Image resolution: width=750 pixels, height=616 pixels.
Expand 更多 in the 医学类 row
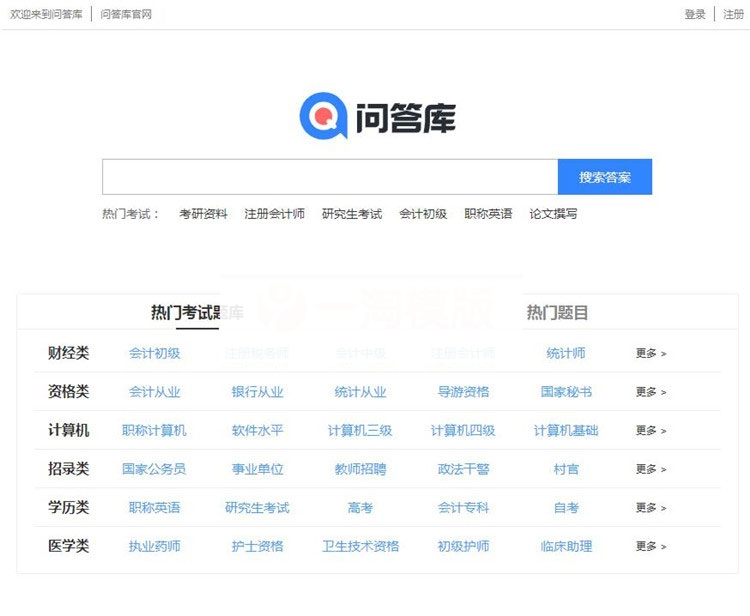[650, 546]
